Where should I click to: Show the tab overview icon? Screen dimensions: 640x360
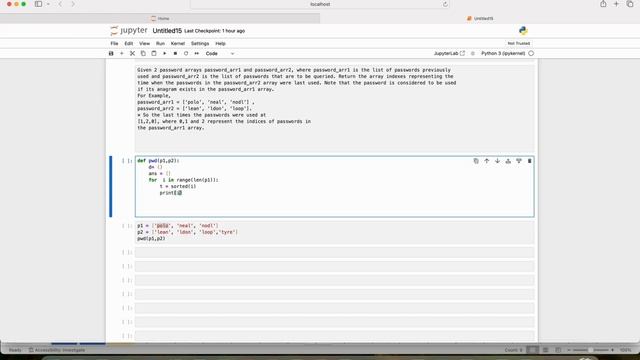(x=630, y=4)
